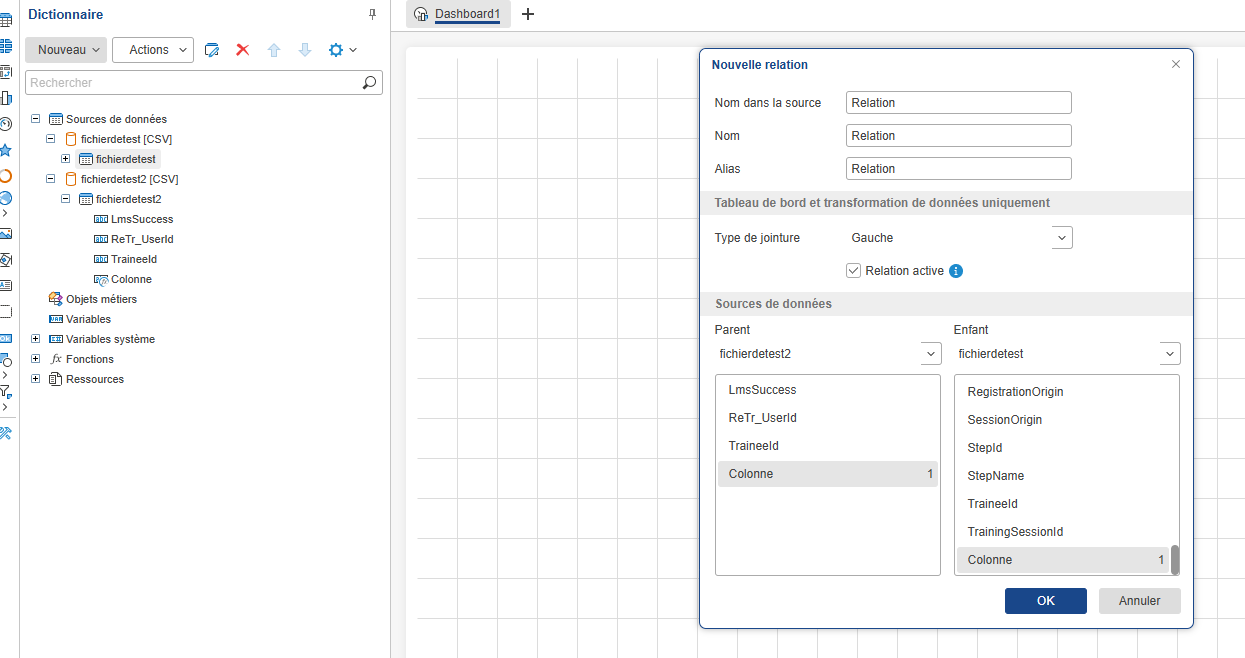Click the edit item icon in Dictionnaire toolbar
Viewport: 1245px width, 658px height.
(x=211, y=50)
